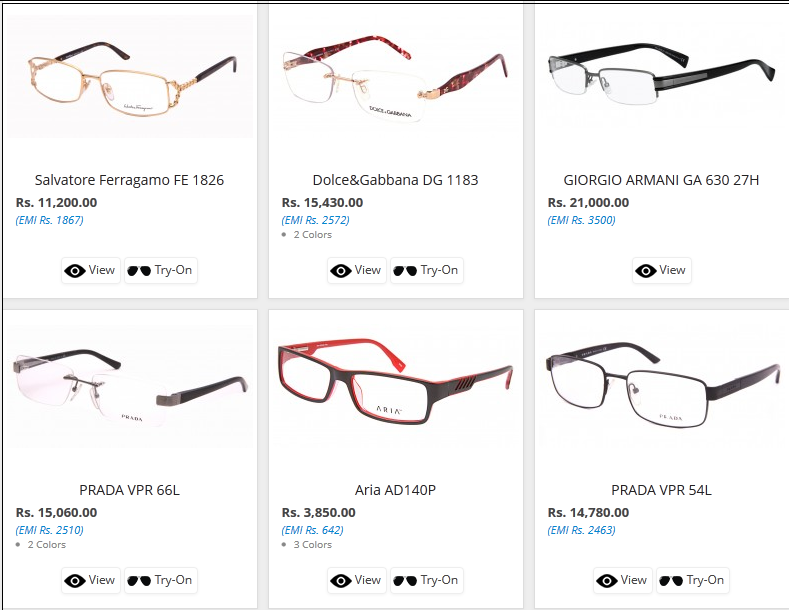The image size is (789, 610).
Task: Click the Try-On sunglasses icon for PRADA VPR 54L
Action: click(x=671, y=581)
